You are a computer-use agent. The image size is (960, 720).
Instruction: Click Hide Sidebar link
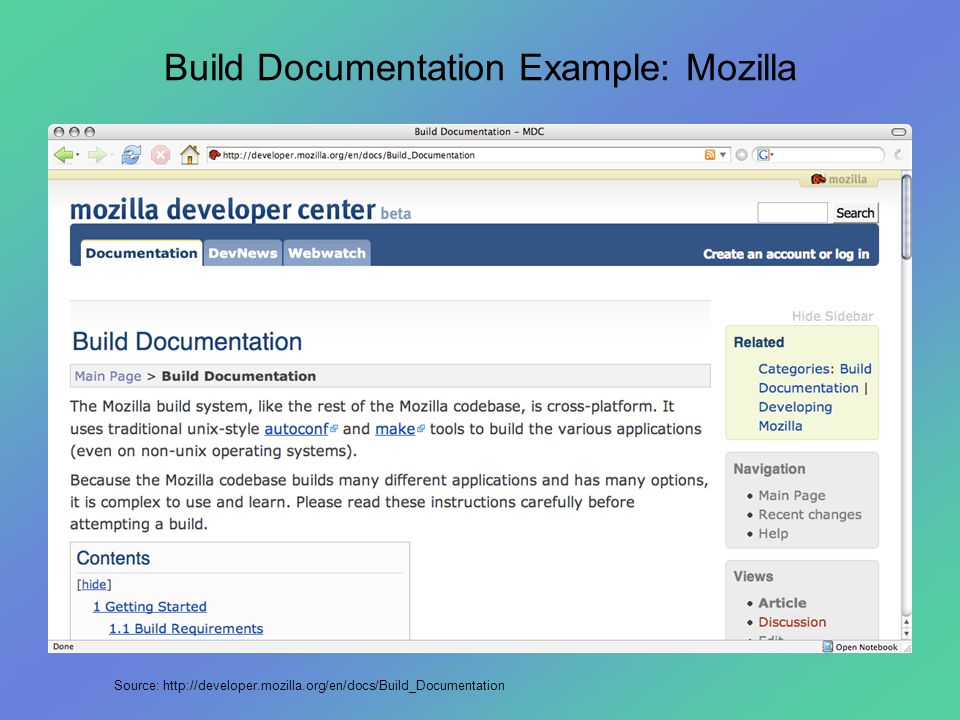pos(832,316)
